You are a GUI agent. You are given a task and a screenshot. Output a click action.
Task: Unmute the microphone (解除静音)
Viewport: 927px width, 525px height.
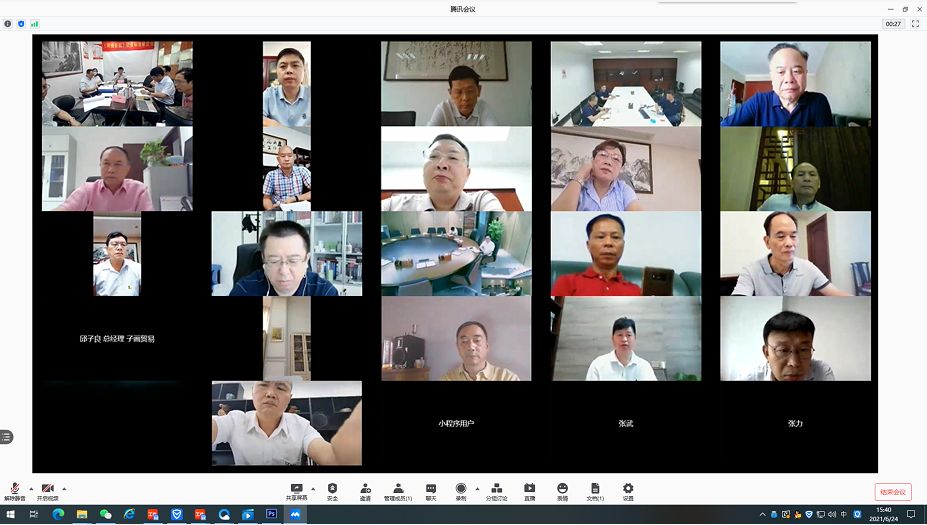(x=15, y=491)
